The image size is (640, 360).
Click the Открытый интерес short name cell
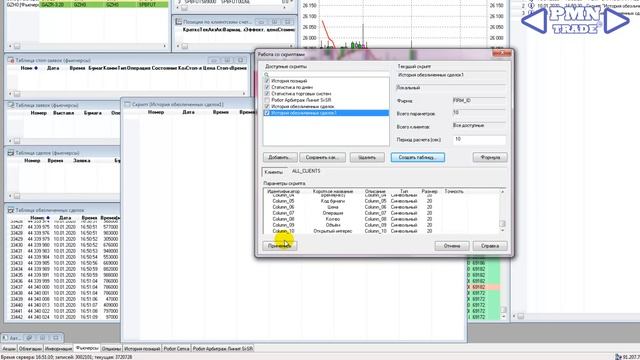point(333,231)
